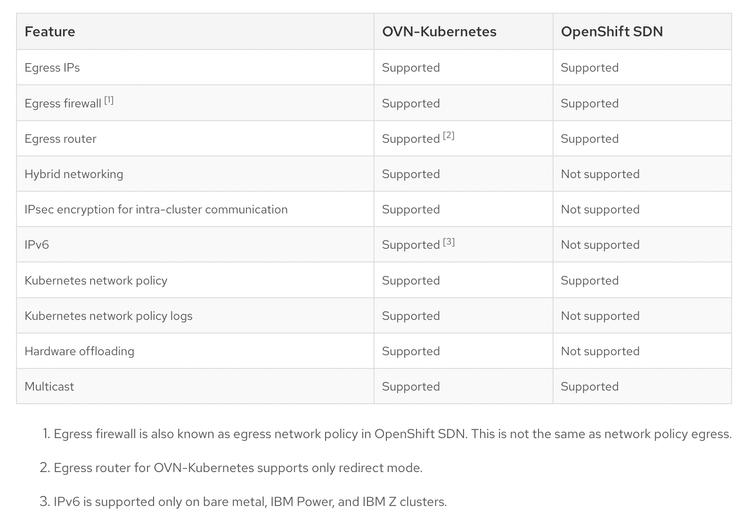Click the Feature column header
The height and width of the screenshot is (522, 750).
point(50,32)
